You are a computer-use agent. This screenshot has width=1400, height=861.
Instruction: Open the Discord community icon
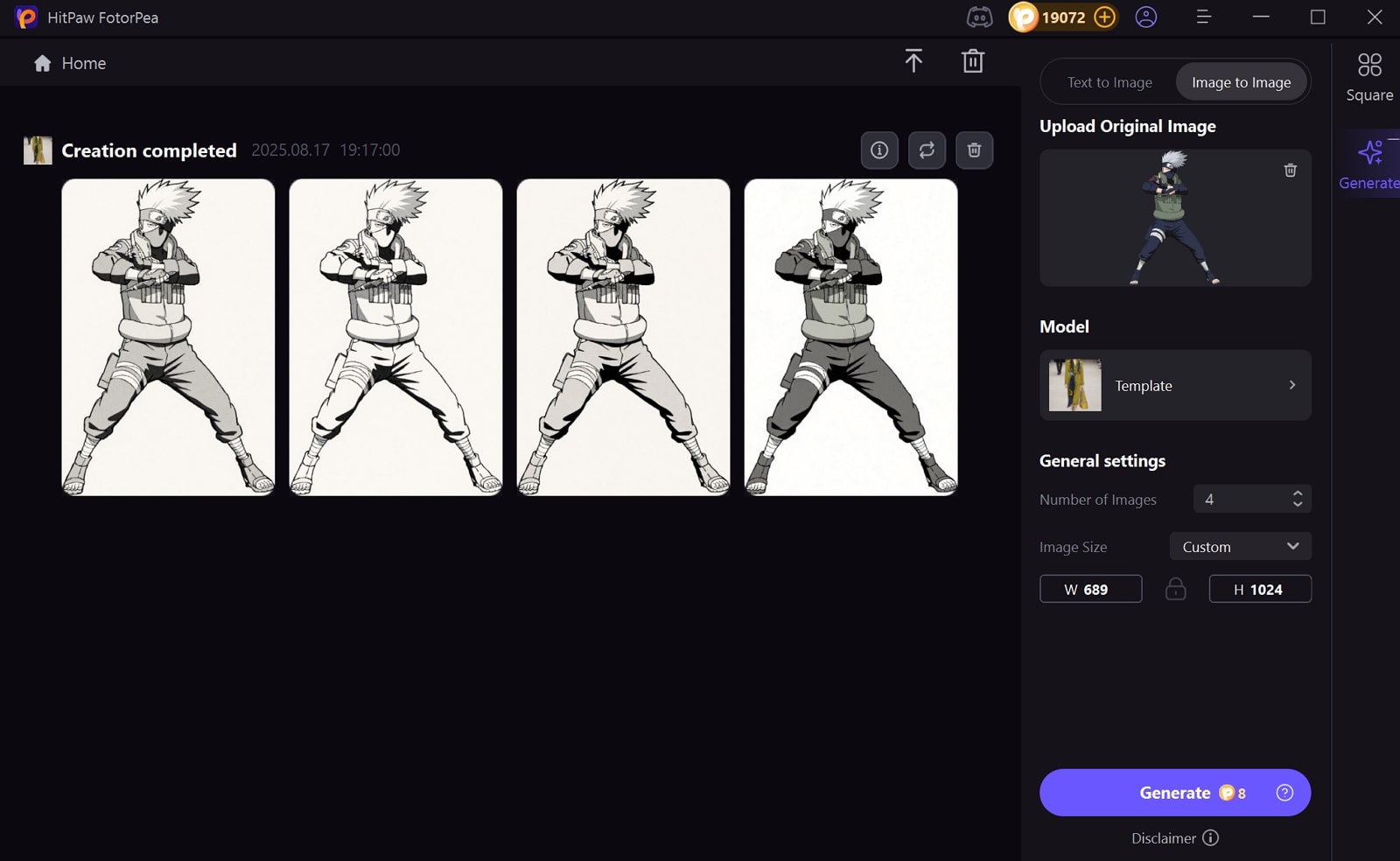click(x=979, y=17)
